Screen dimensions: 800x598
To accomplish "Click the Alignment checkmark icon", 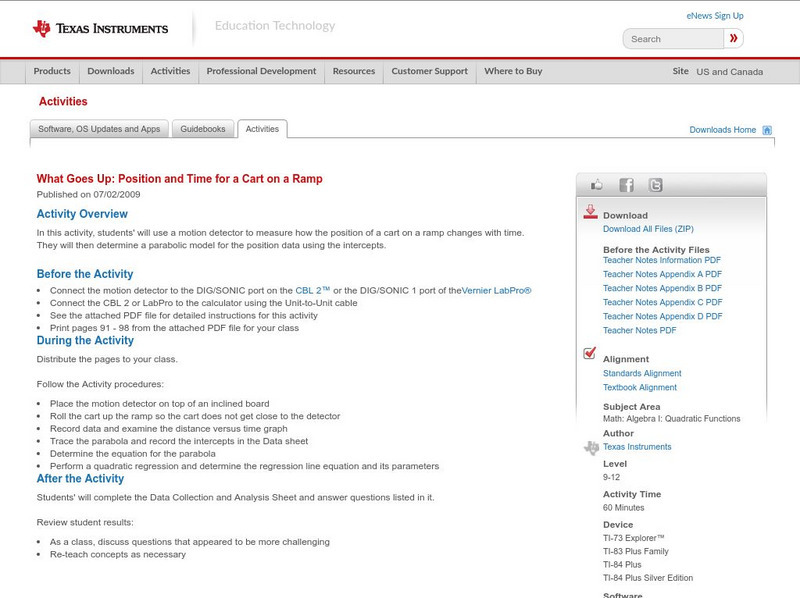I will point(589,353).
